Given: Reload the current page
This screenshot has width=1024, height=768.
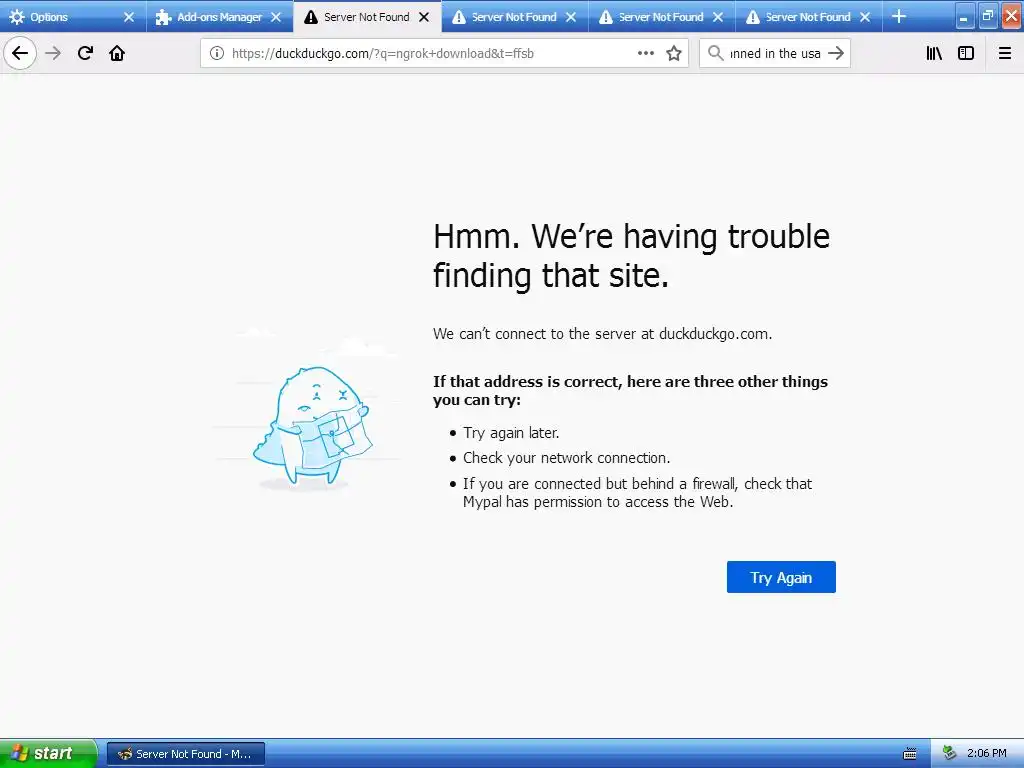Looking at the screenshot, I should click(x=85, y=53).
